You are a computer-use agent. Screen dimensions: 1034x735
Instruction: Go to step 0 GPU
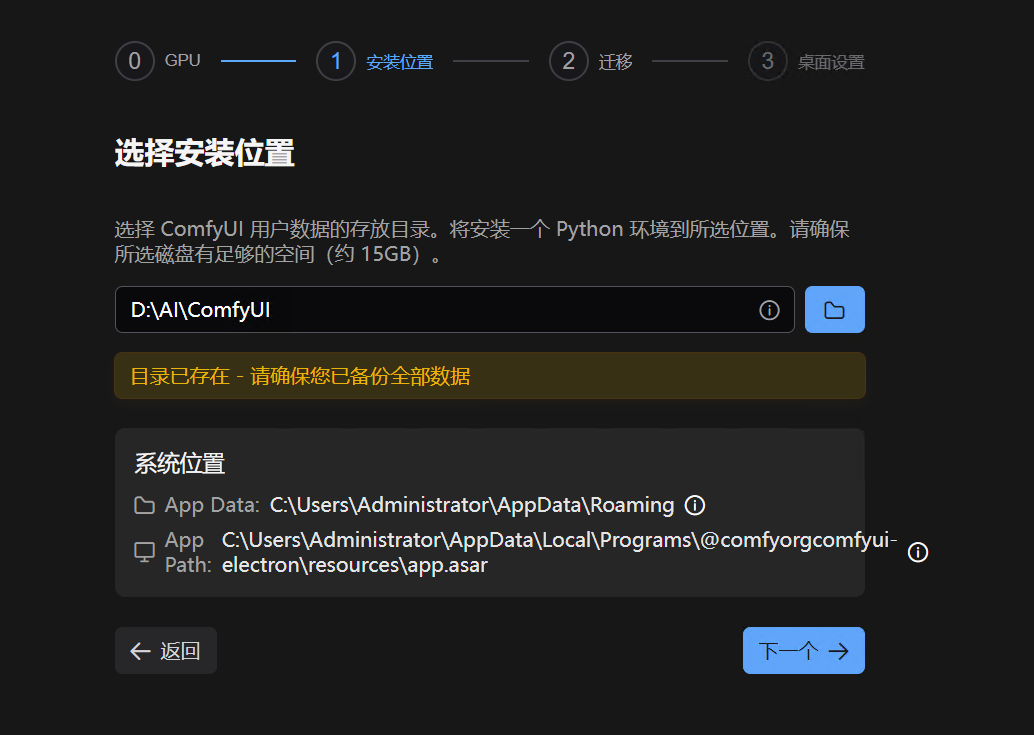point(158,61)
